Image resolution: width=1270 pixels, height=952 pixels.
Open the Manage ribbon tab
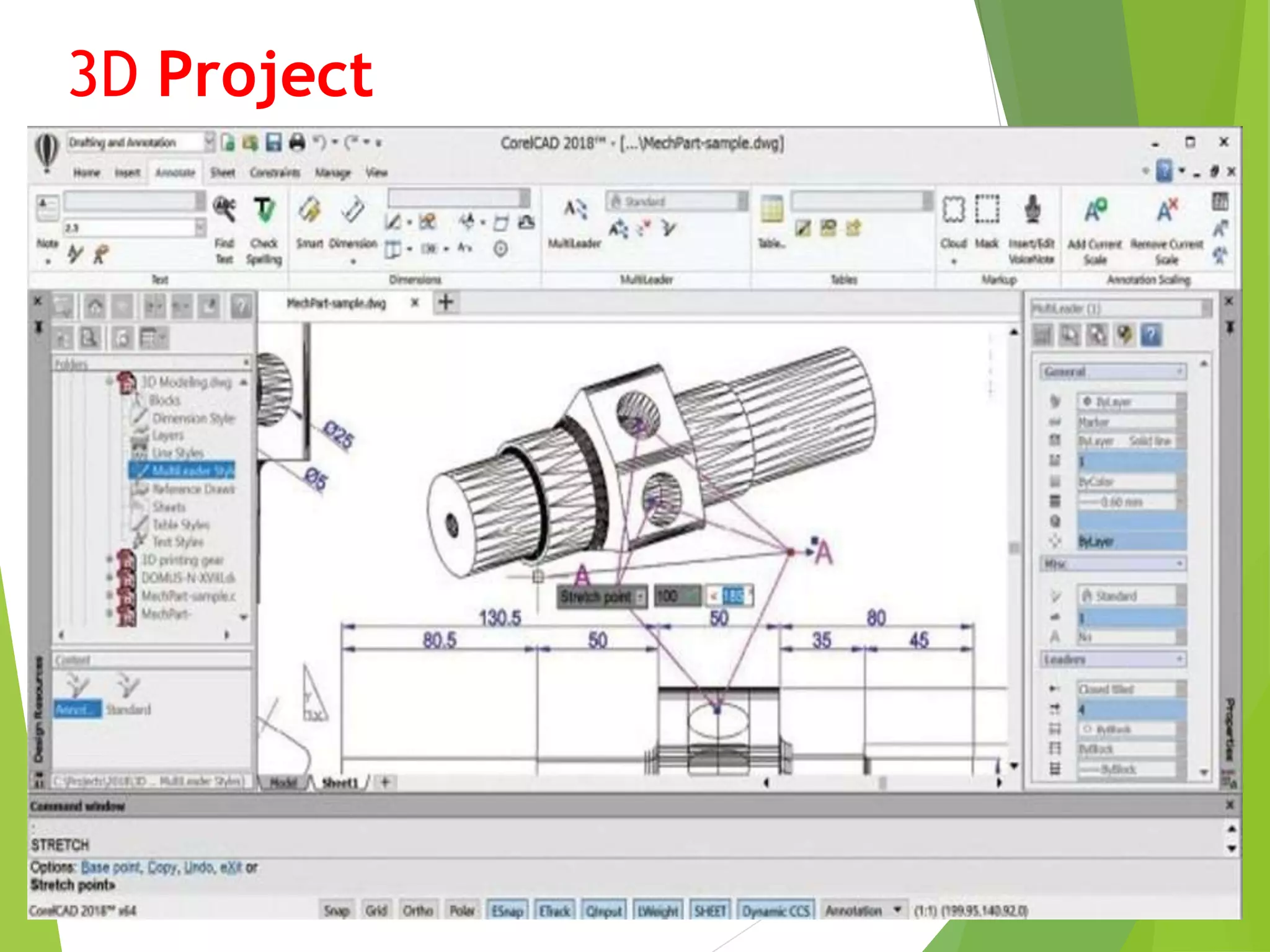click(333, 172)
